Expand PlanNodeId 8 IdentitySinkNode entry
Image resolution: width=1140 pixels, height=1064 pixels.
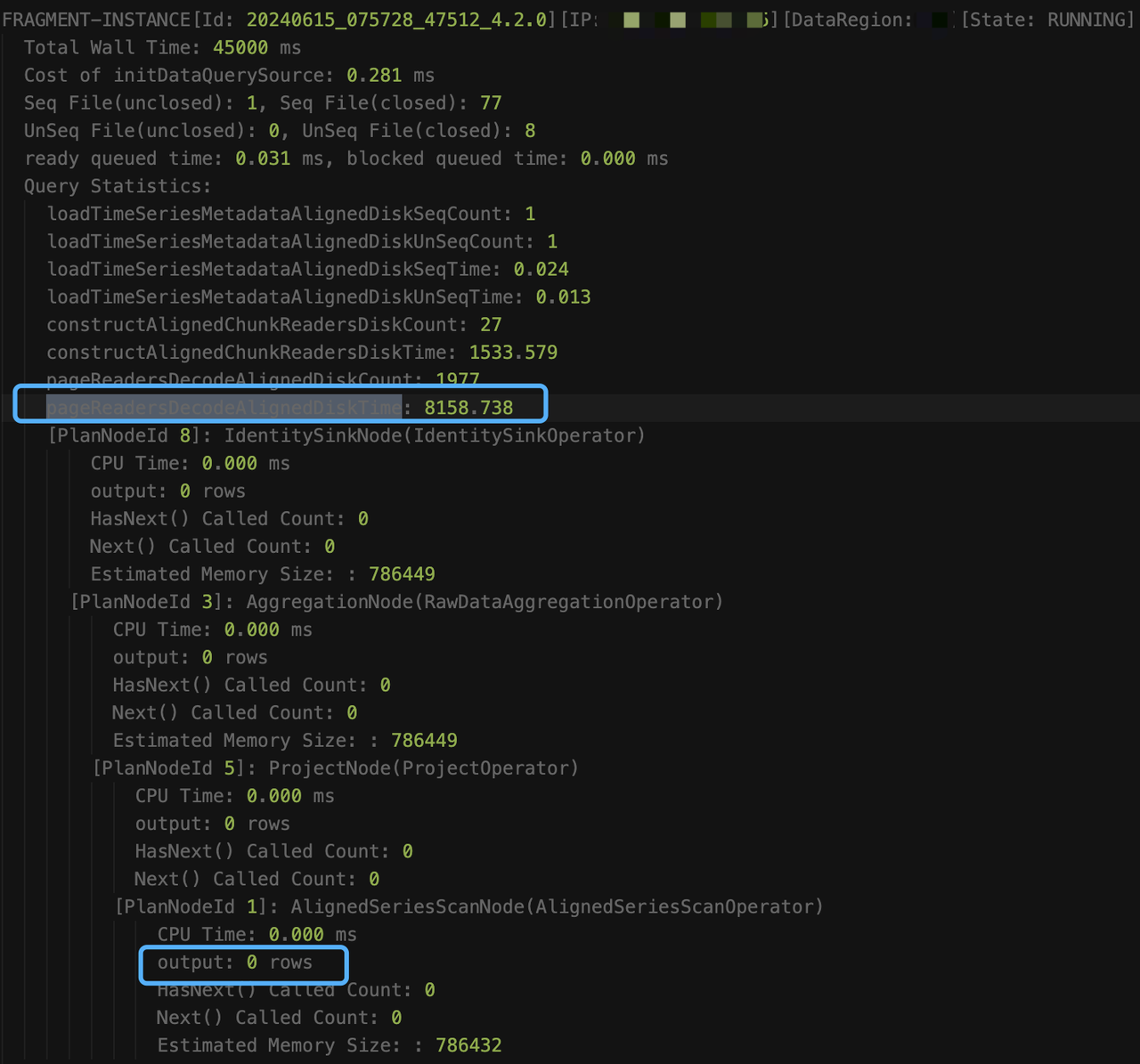click(x=346, y=435)
